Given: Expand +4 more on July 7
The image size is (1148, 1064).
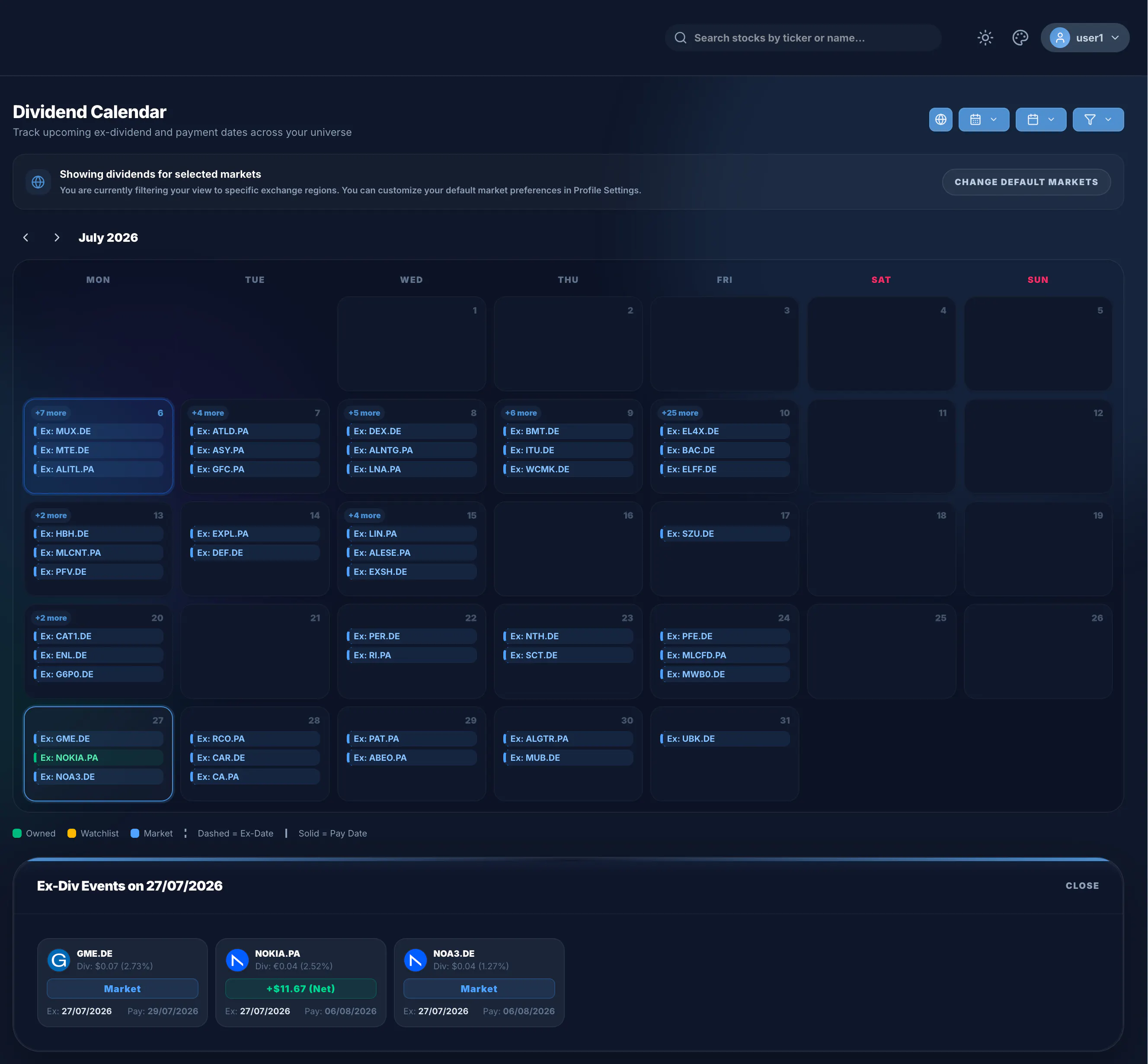Looking at the screenshot, I should [208, 413].
